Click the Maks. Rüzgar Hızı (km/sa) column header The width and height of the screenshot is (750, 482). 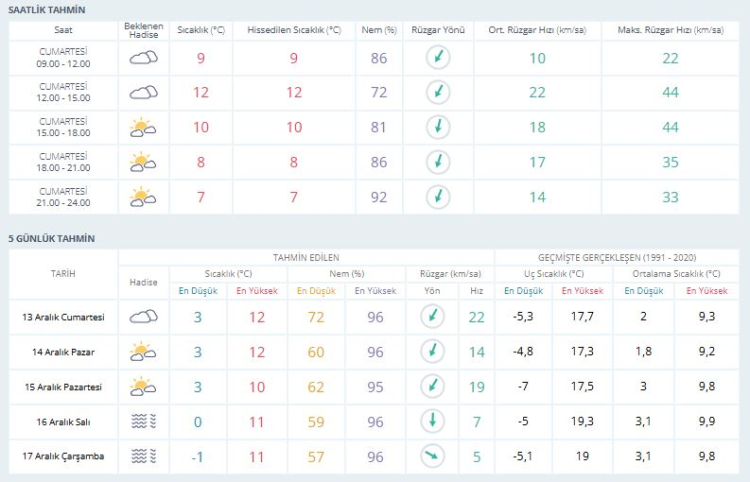670,30
